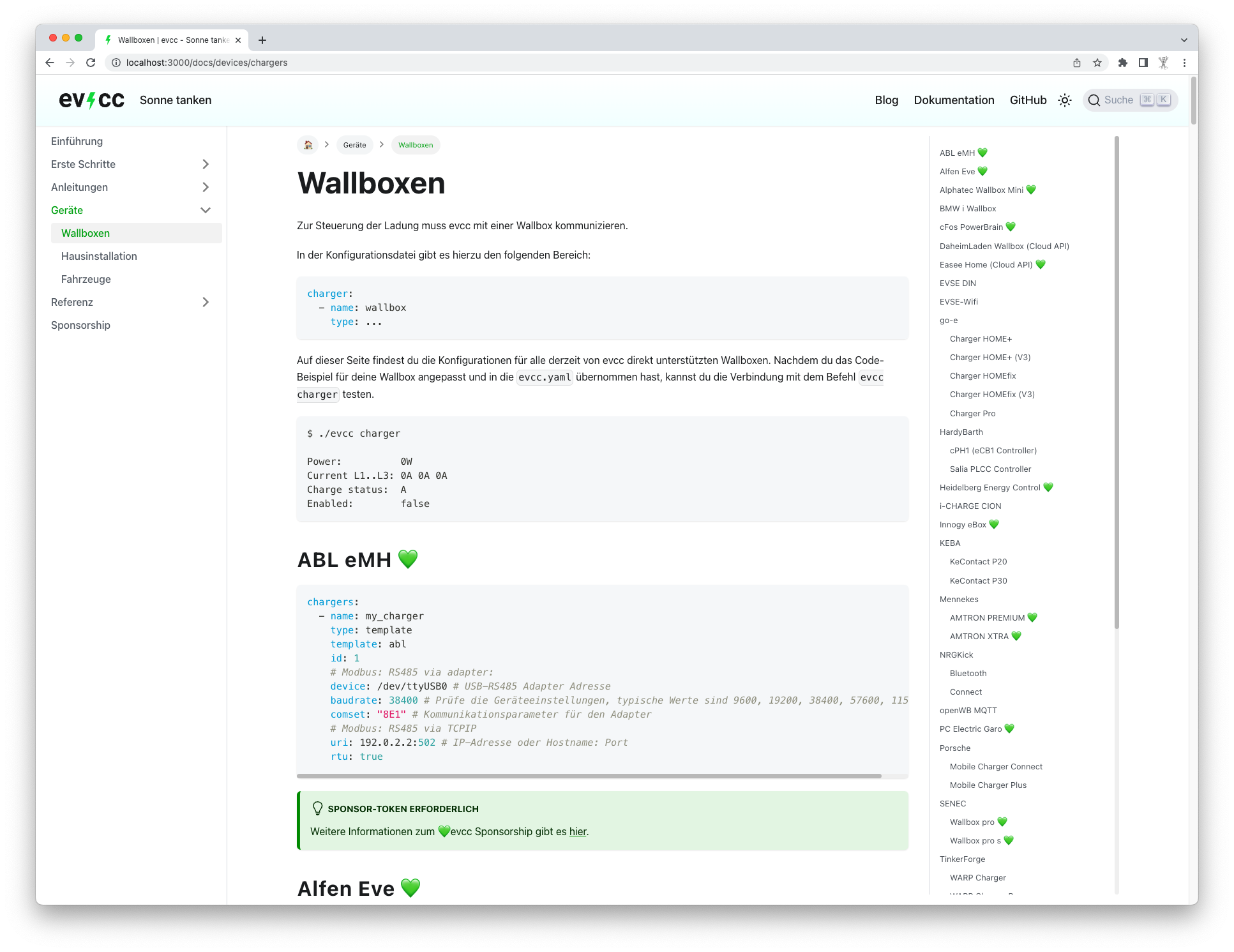Reload the page with refresh icon

tap(91, 63)
